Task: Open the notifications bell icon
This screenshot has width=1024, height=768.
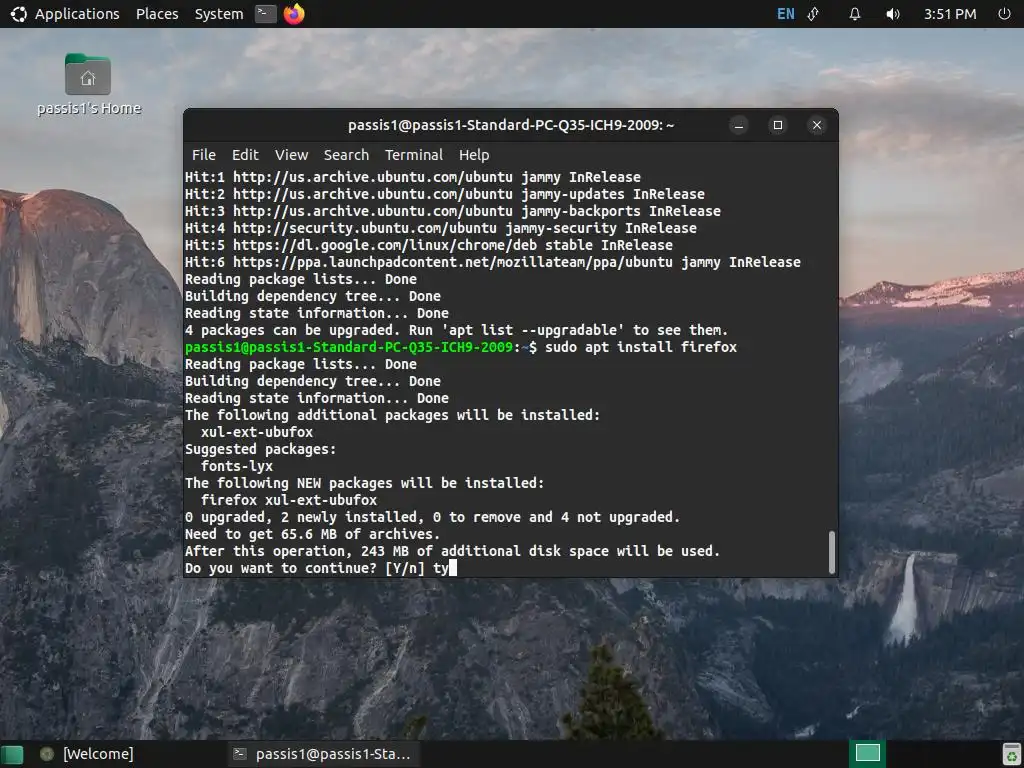Action: point(855,14)
